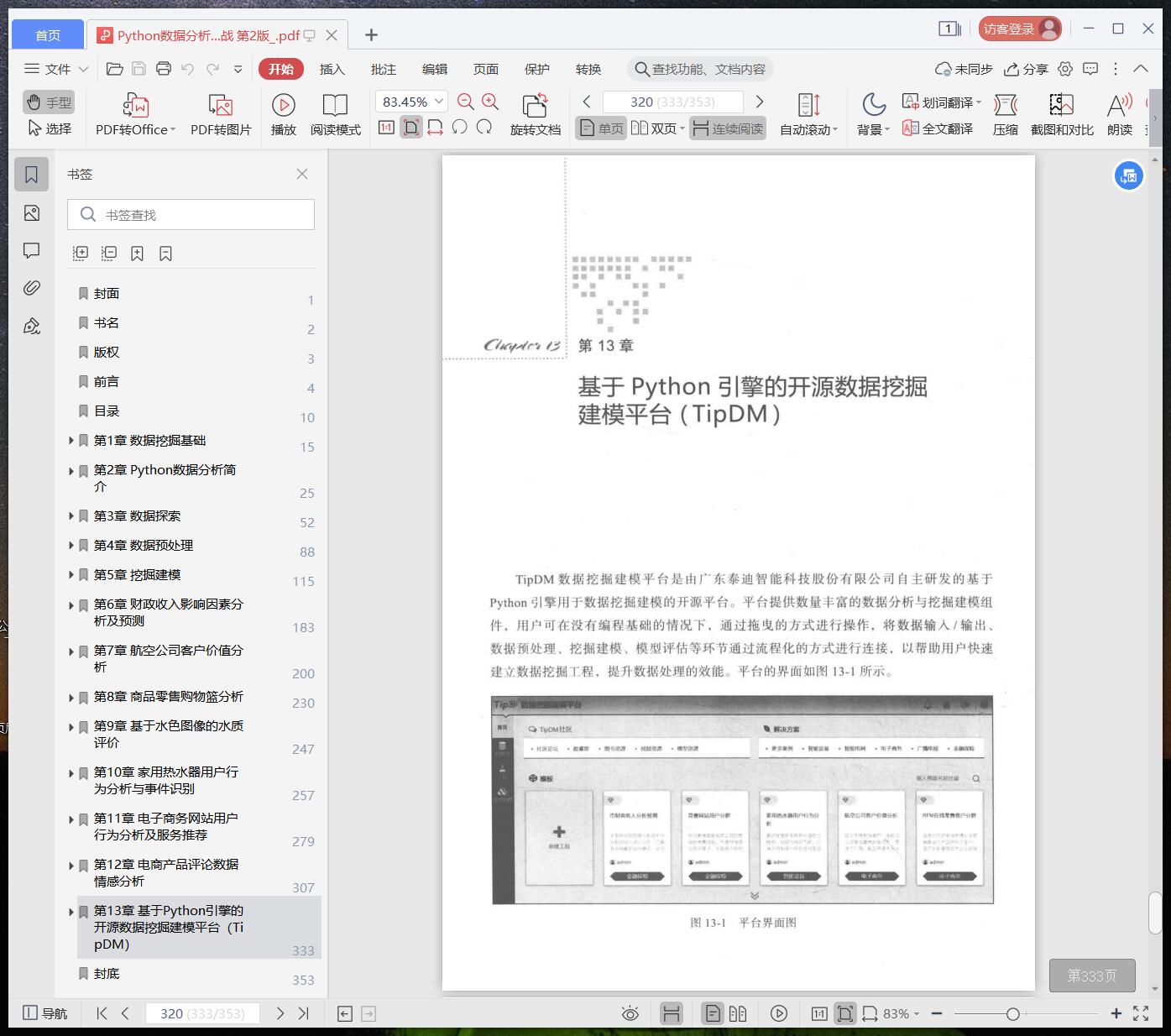
Task: Open bookmarks panel icon in sidebar
Action: tap(31, 175)
